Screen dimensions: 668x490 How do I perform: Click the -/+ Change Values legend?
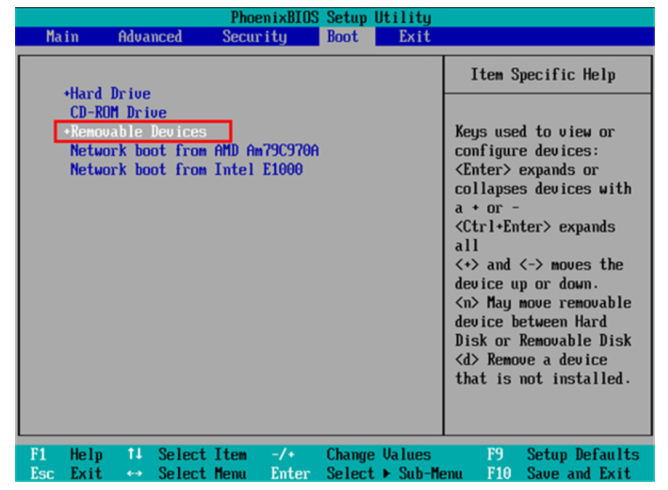350,455
